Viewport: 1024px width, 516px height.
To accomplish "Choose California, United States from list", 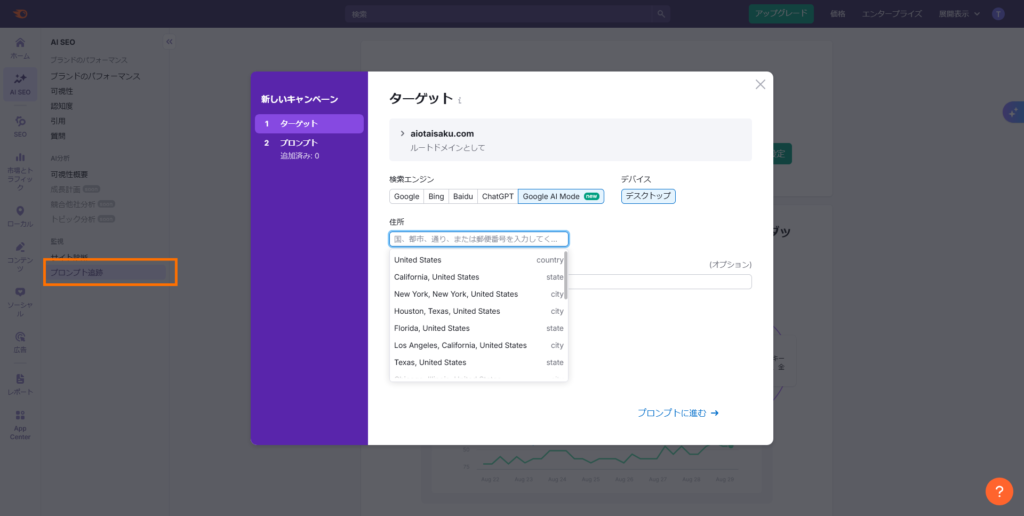I will [437, 277].
